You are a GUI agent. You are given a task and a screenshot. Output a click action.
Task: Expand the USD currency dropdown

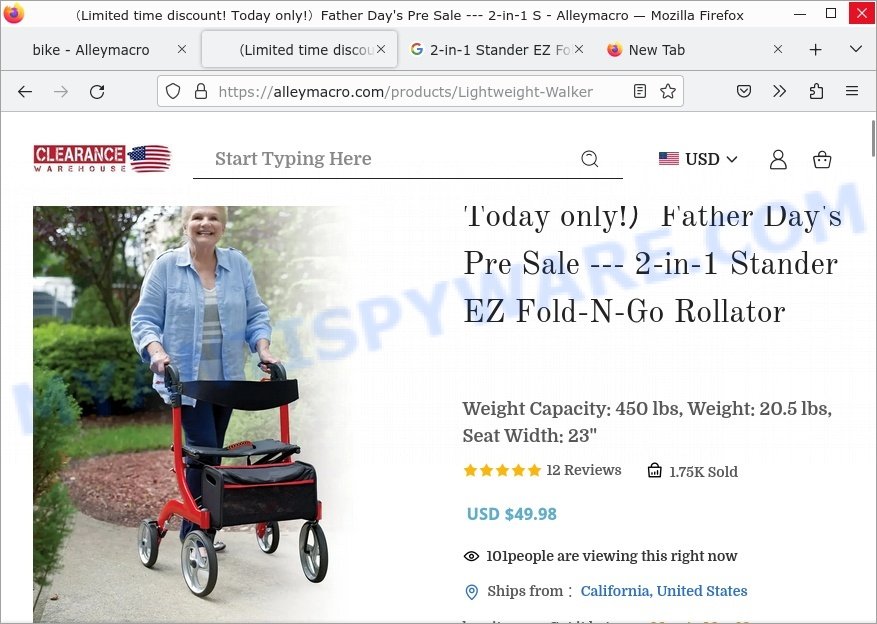698,159
